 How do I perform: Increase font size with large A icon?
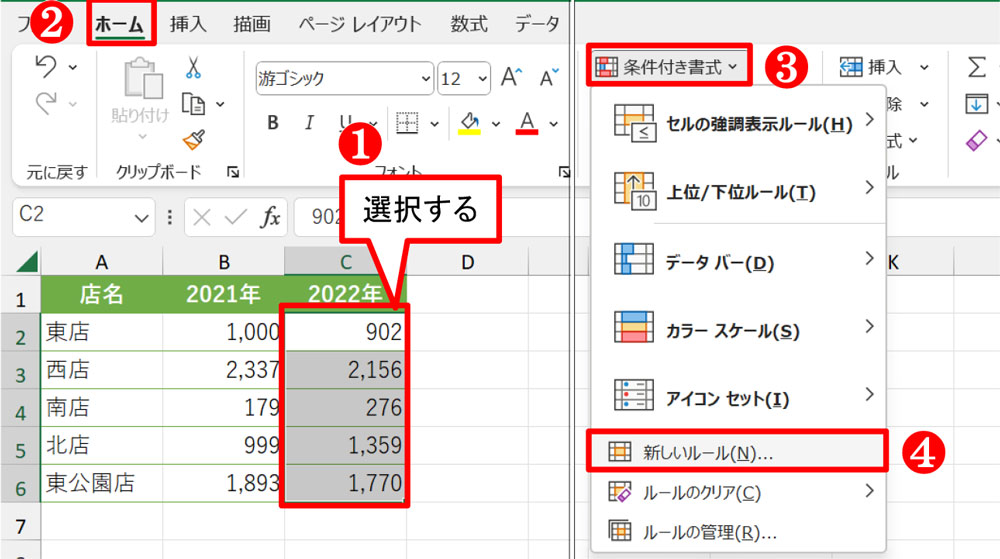(511, 77)
